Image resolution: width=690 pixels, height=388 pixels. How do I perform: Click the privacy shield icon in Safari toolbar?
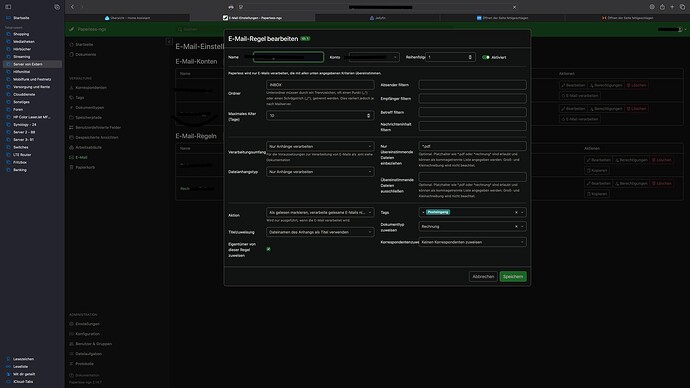[x=241, y=7]
